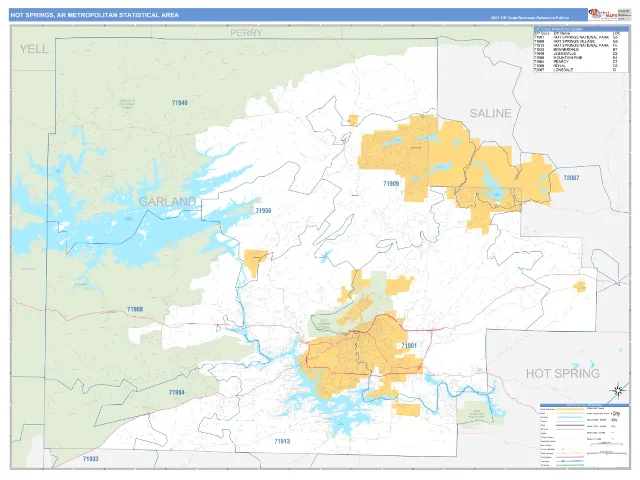Click the map title 'Hot Springs, AR Metropolitan Statistical Area'
640x480 pixels.
tap(95, 15)
